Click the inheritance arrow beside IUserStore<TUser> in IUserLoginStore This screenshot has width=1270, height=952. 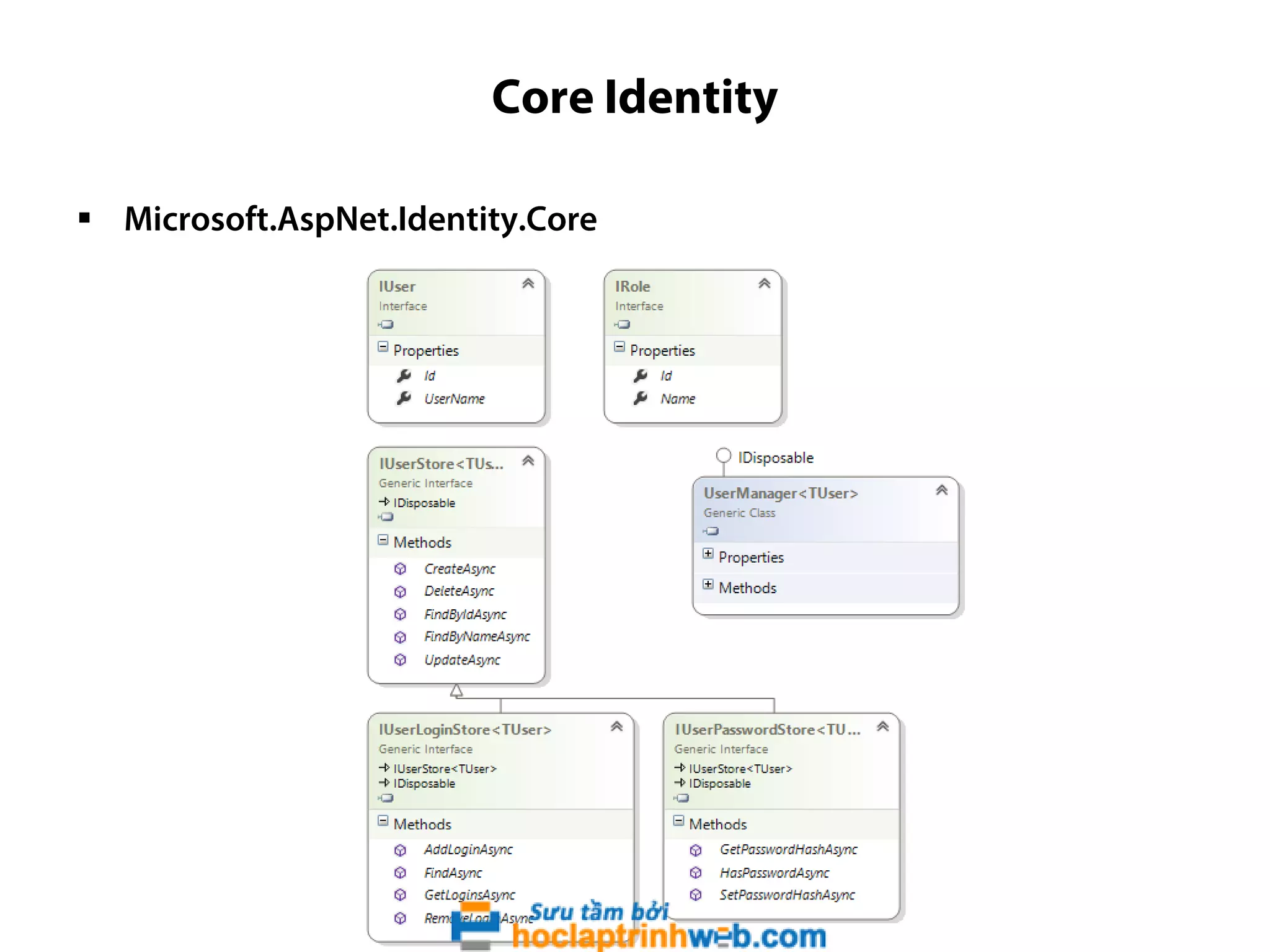pyautogui.click(x=384, y=768)
